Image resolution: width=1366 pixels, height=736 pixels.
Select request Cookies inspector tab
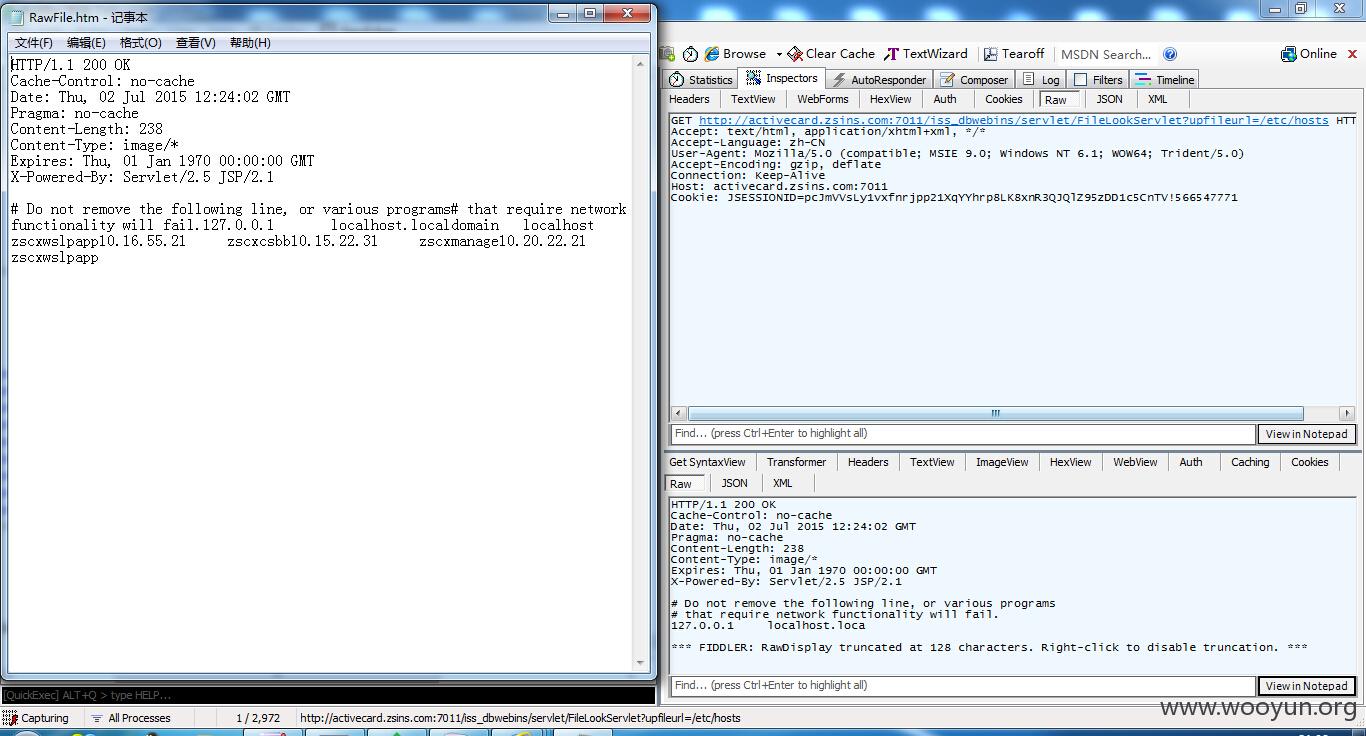click(1003, 99)
